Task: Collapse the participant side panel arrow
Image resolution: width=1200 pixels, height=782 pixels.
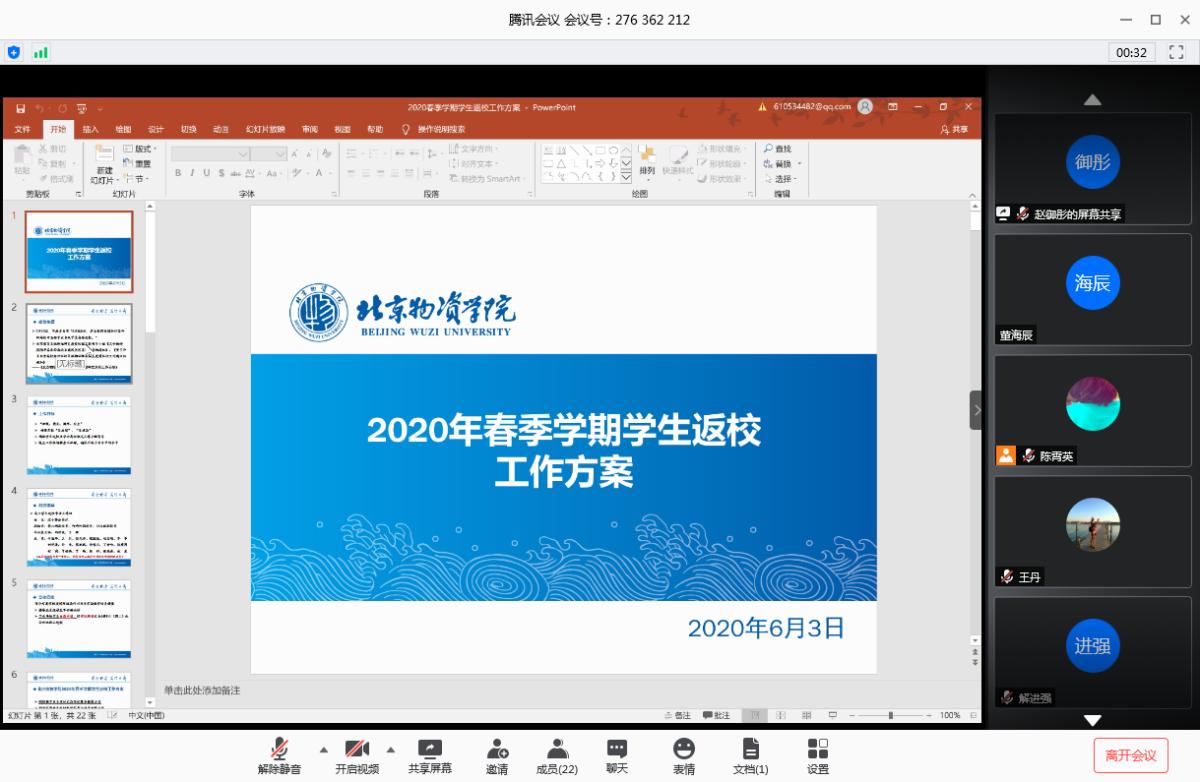Action: click(x=977, y=410)
